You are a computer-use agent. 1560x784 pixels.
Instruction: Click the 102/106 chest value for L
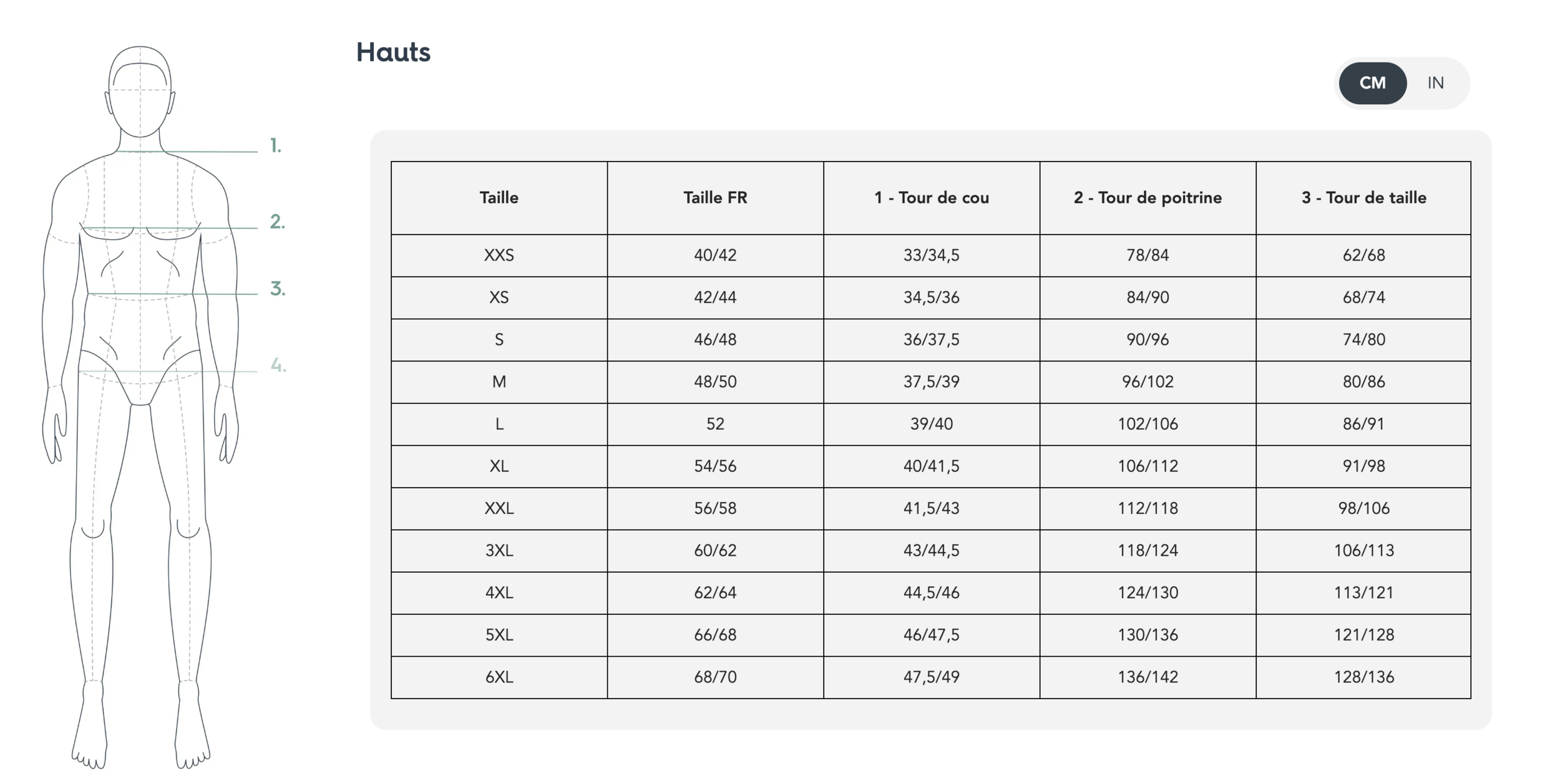[x=1148, y=424]
